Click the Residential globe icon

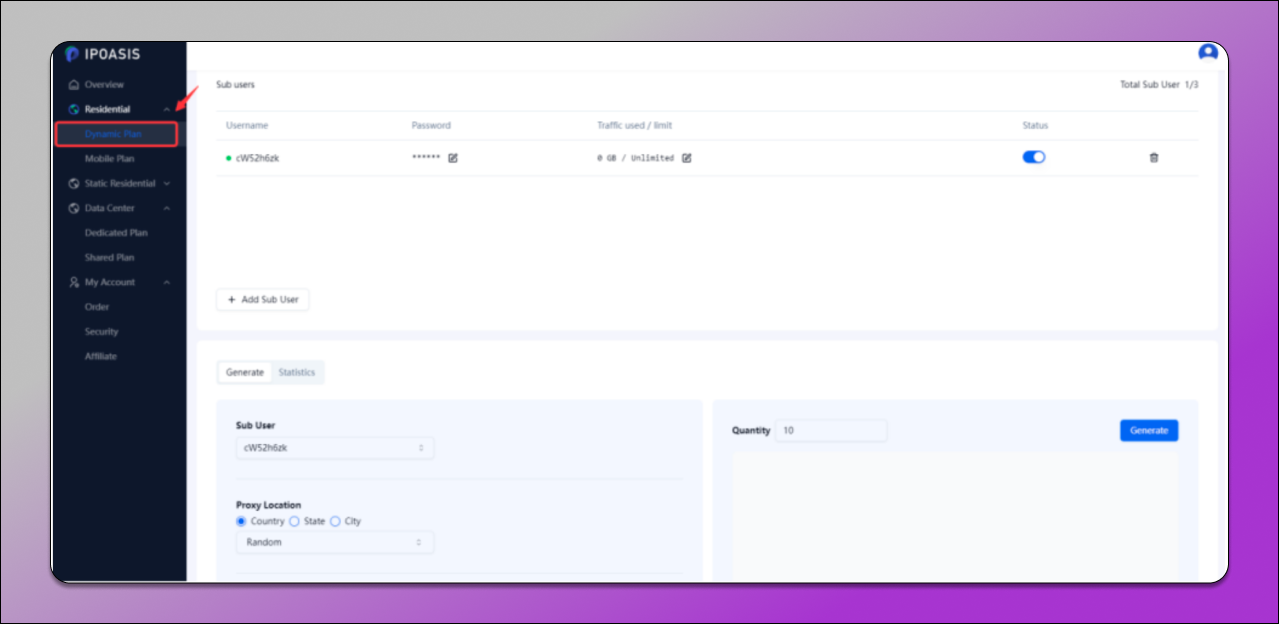pyautogui.click(x=74, y=109)
